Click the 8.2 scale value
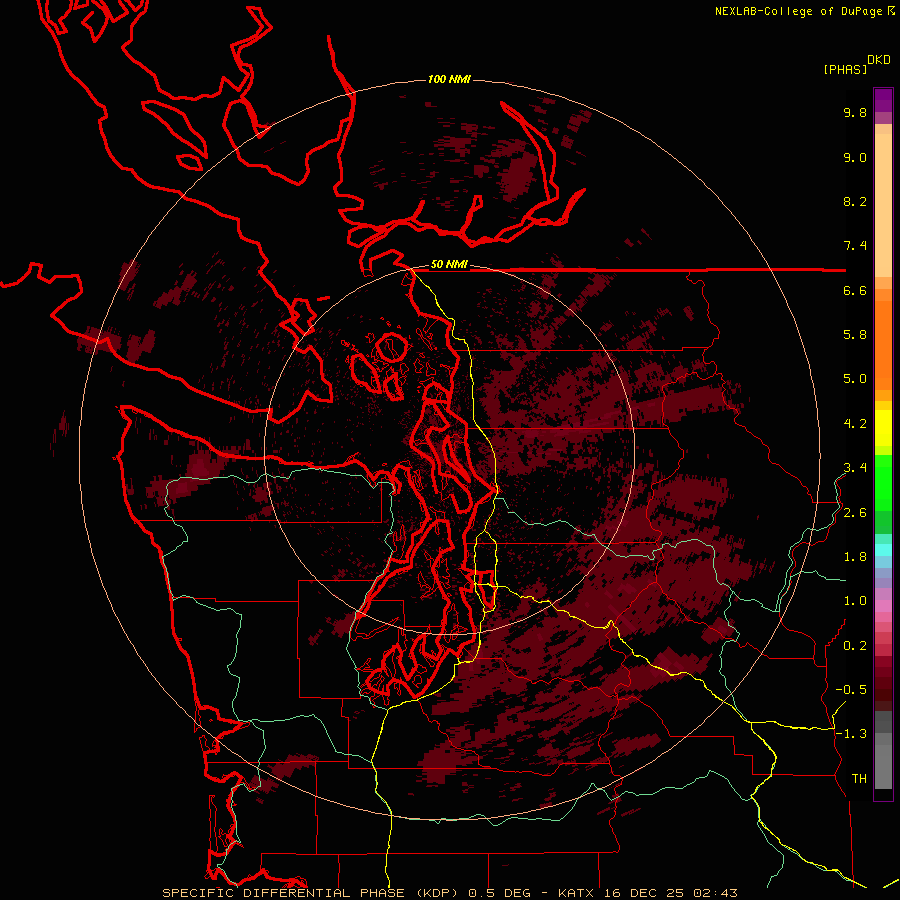 point(855,201)
